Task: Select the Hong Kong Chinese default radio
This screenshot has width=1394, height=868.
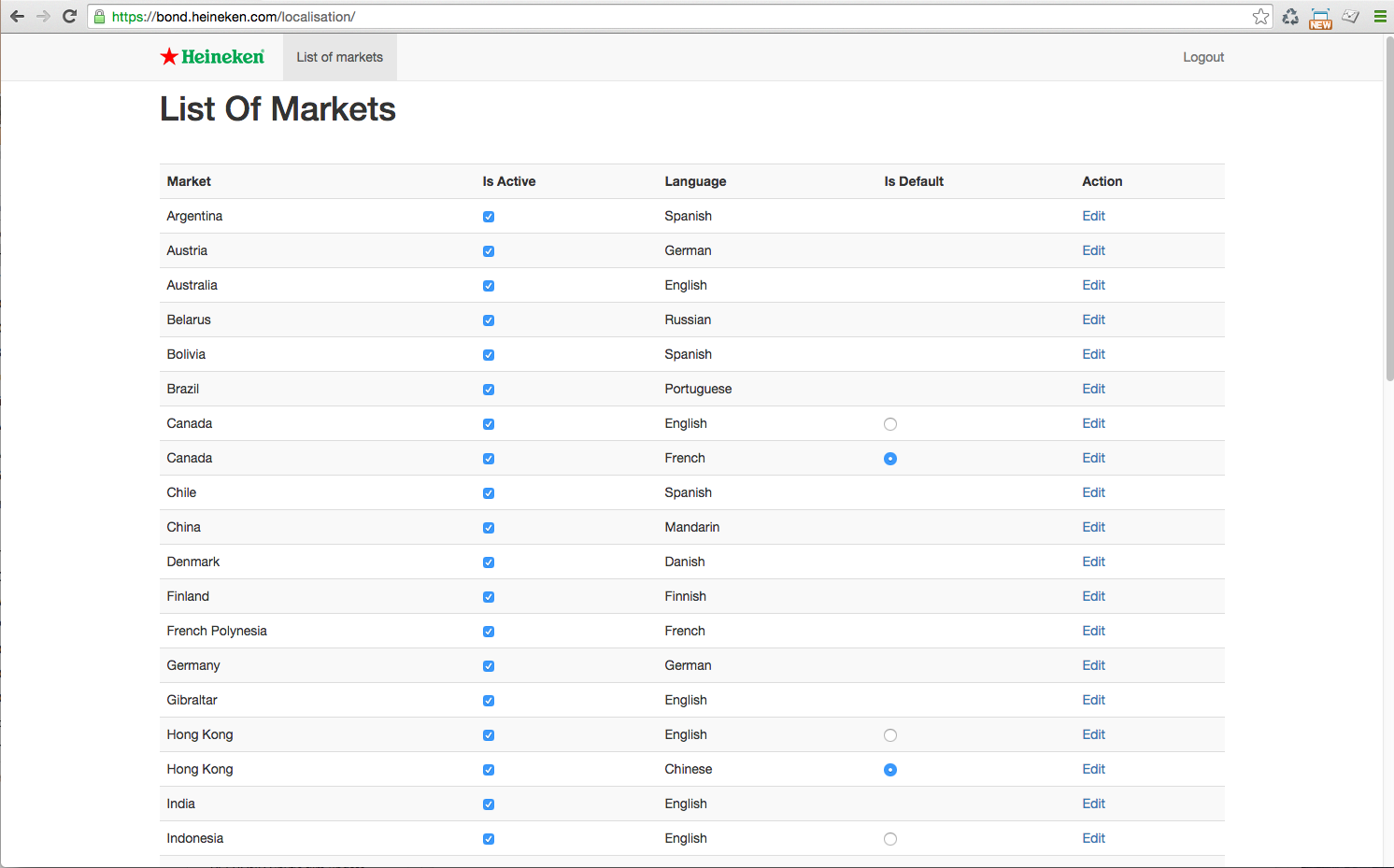Action: click(x=890, y=770)
